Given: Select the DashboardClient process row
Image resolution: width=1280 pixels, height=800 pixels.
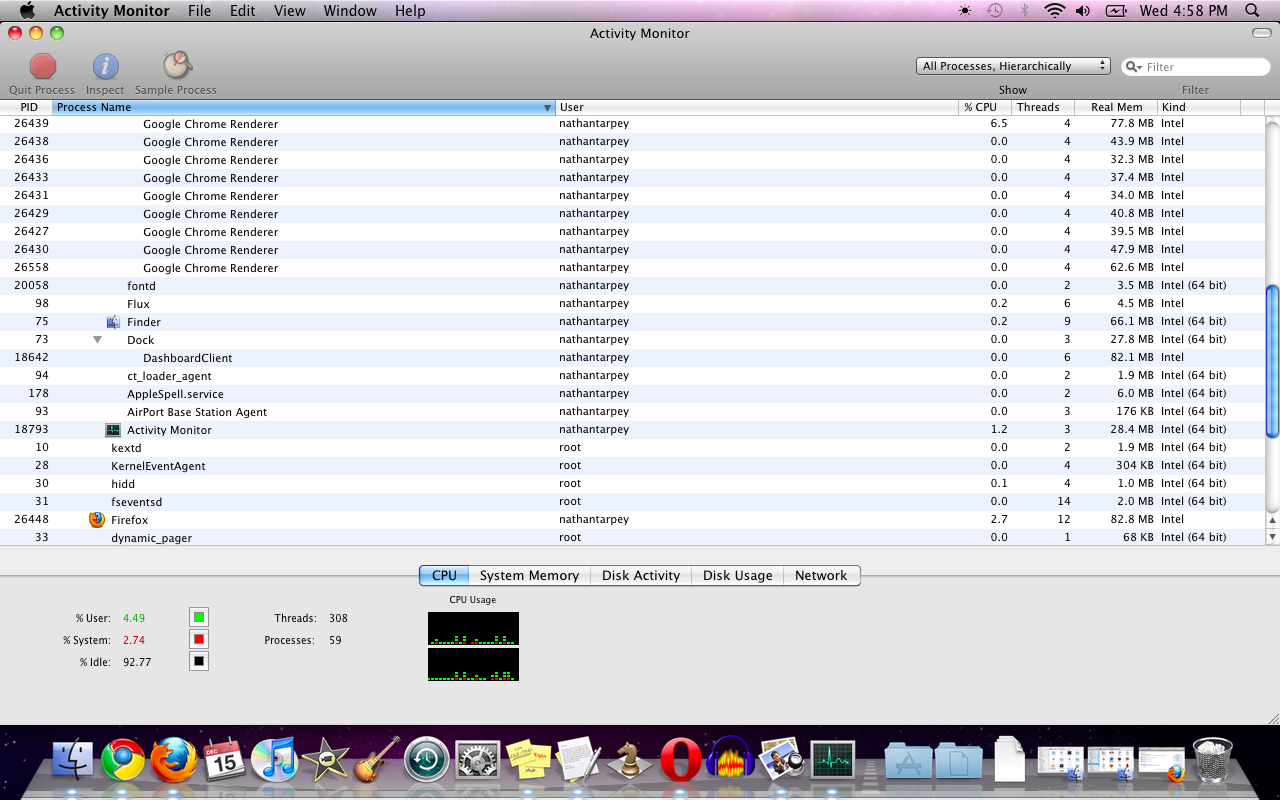Looking at the screenshot, I should (x=632, y=358).
